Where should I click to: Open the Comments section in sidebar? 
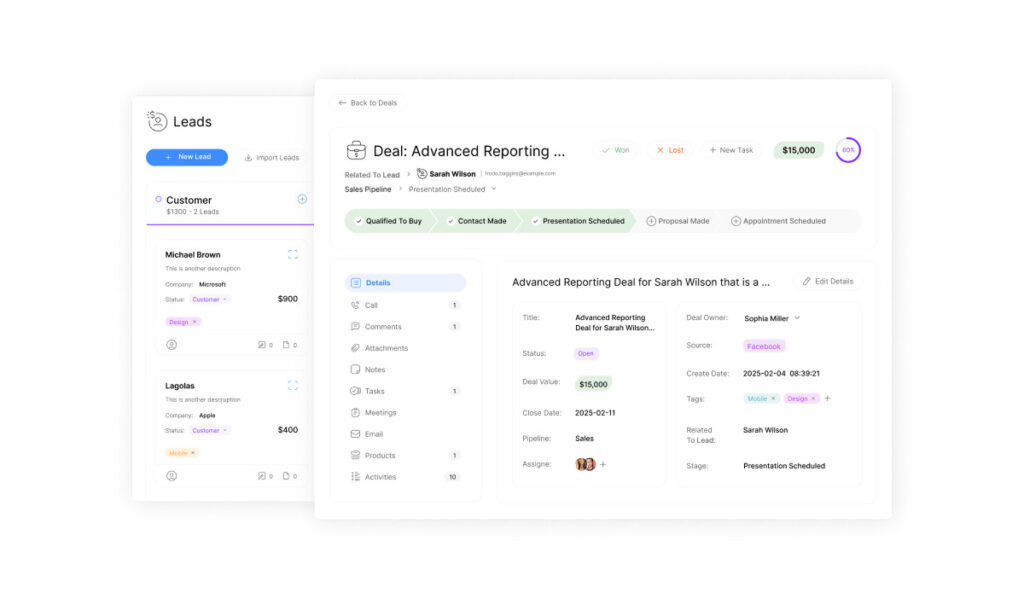383,327
